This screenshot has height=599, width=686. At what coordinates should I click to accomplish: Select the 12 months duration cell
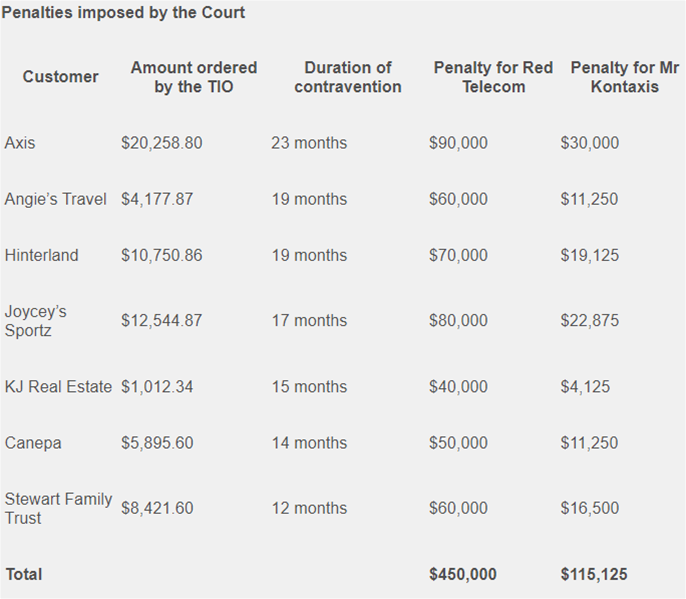coord(309,508)
